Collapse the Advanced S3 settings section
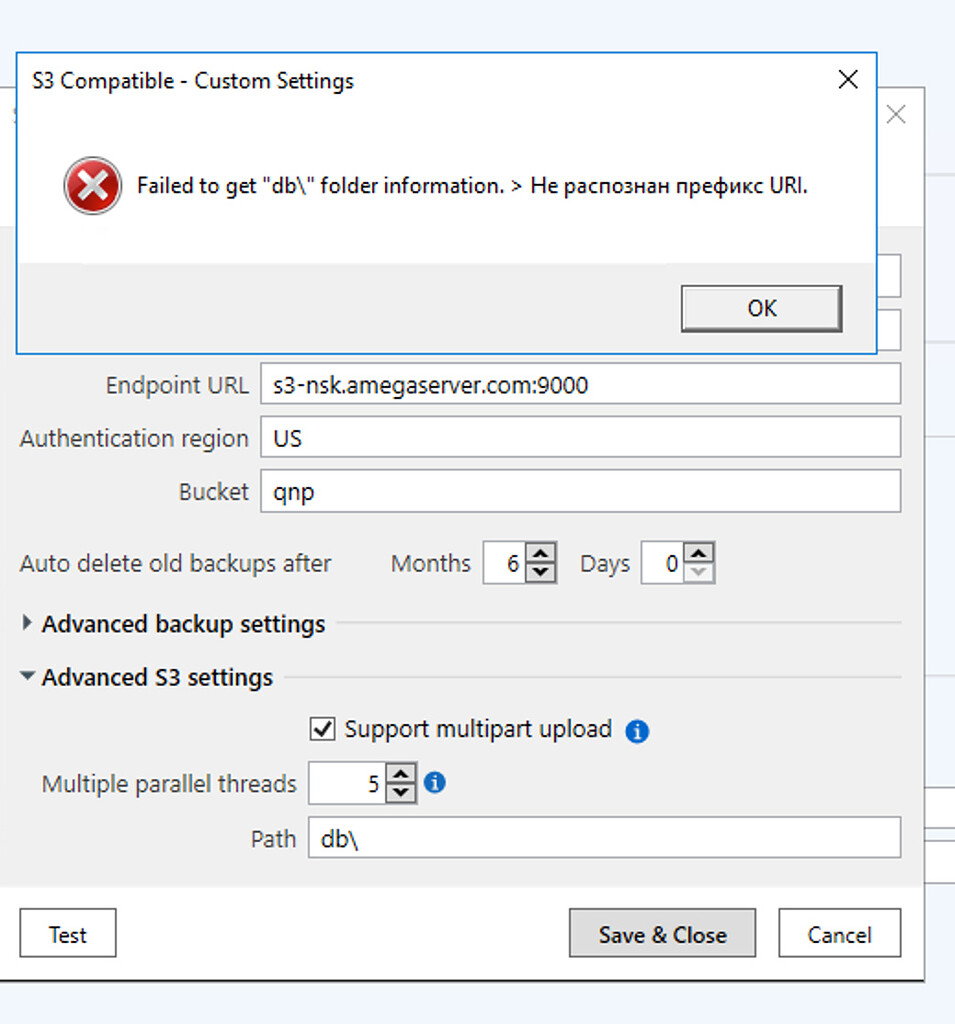Screen dimensions: 955x1024 point(27,677)
